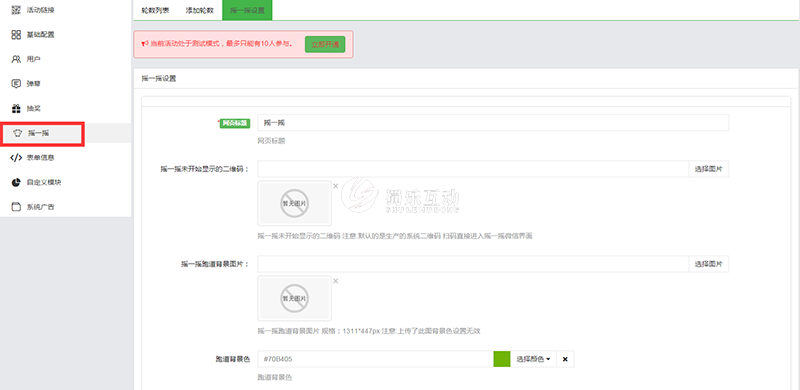Image resolution: width=800 pixels, height=390 pixels.
Task: Remove the runway background image with its × icon
Action: [x=336, y=281]
